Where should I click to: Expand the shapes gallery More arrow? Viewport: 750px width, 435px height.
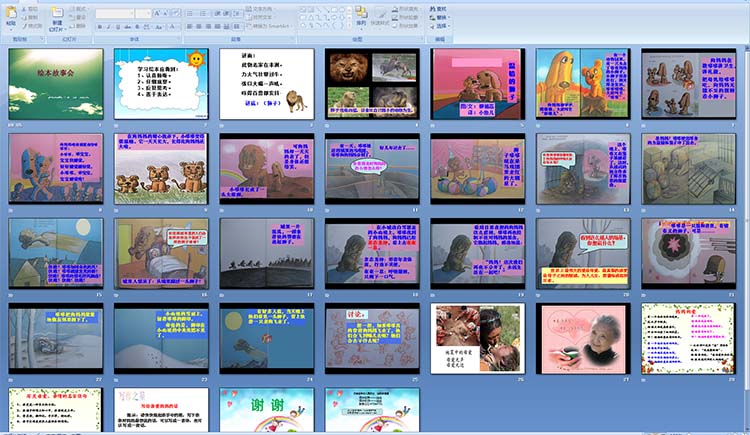[350, 25]
